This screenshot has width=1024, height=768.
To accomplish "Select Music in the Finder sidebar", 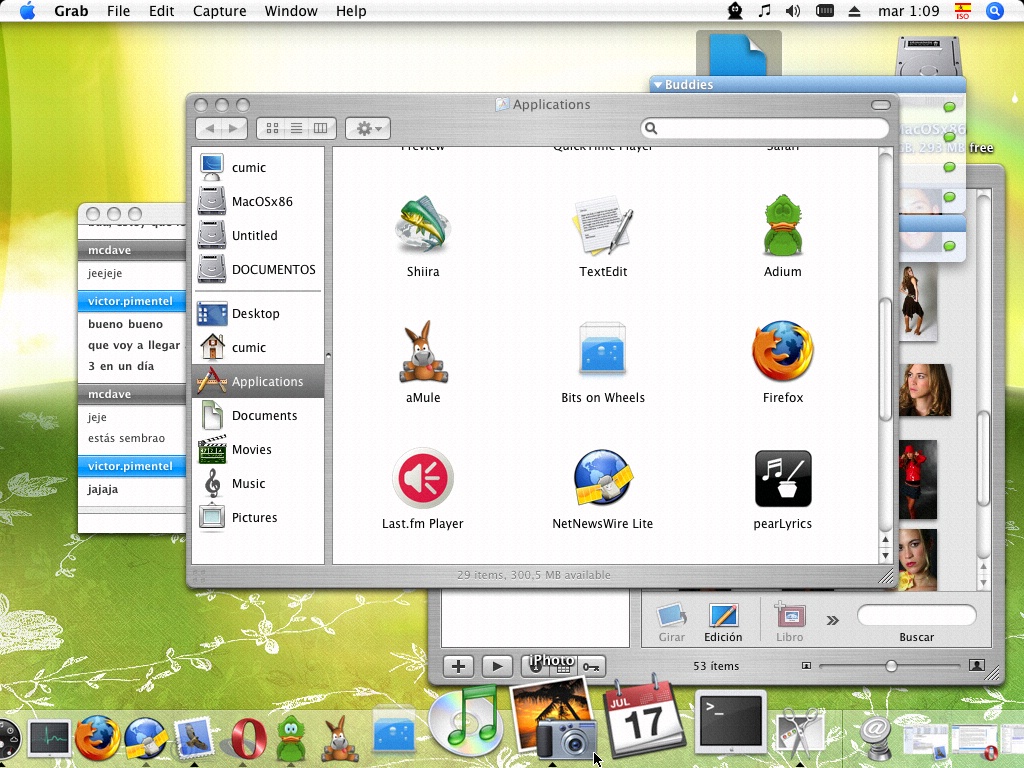I will coord(258,483).
